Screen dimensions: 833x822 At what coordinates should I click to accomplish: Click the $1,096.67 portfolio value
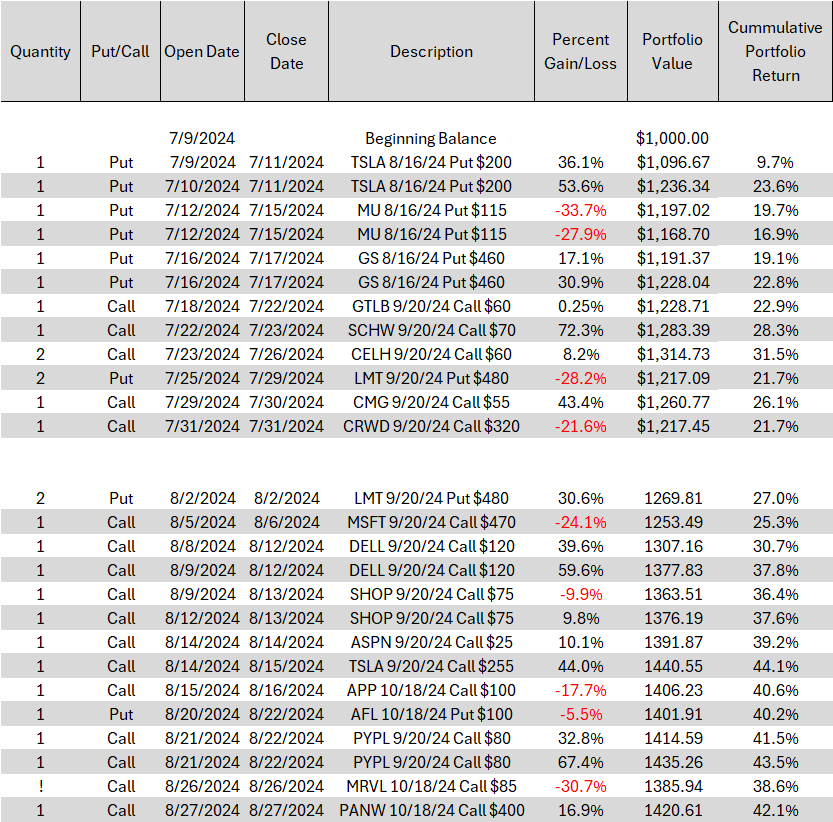coord(673,163)
